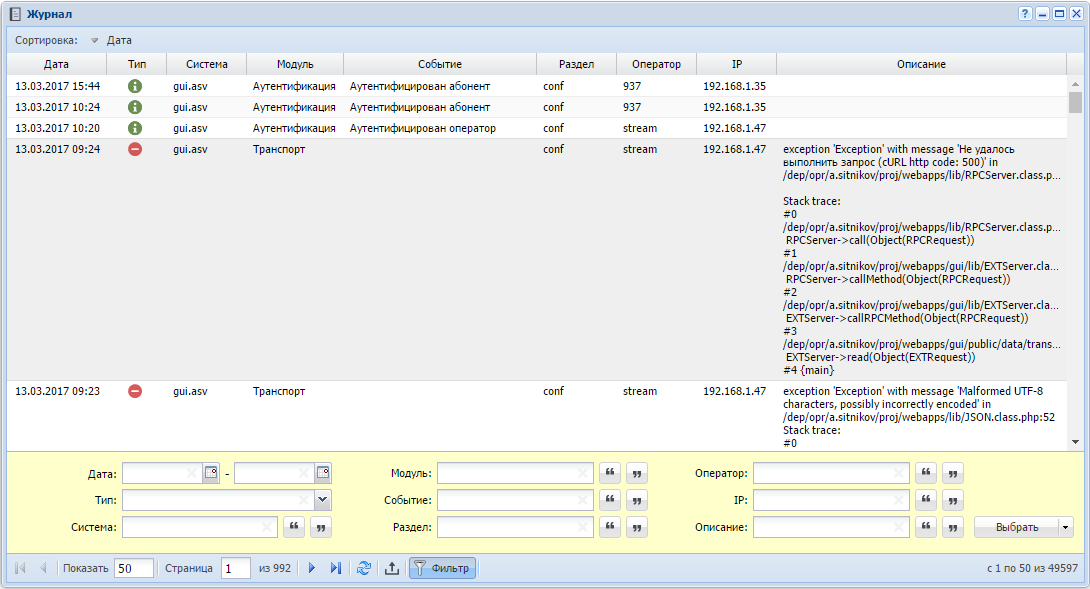Click the Оператор column header
The height and width of the screenshot is (589, 1090).
click(656, 64)
